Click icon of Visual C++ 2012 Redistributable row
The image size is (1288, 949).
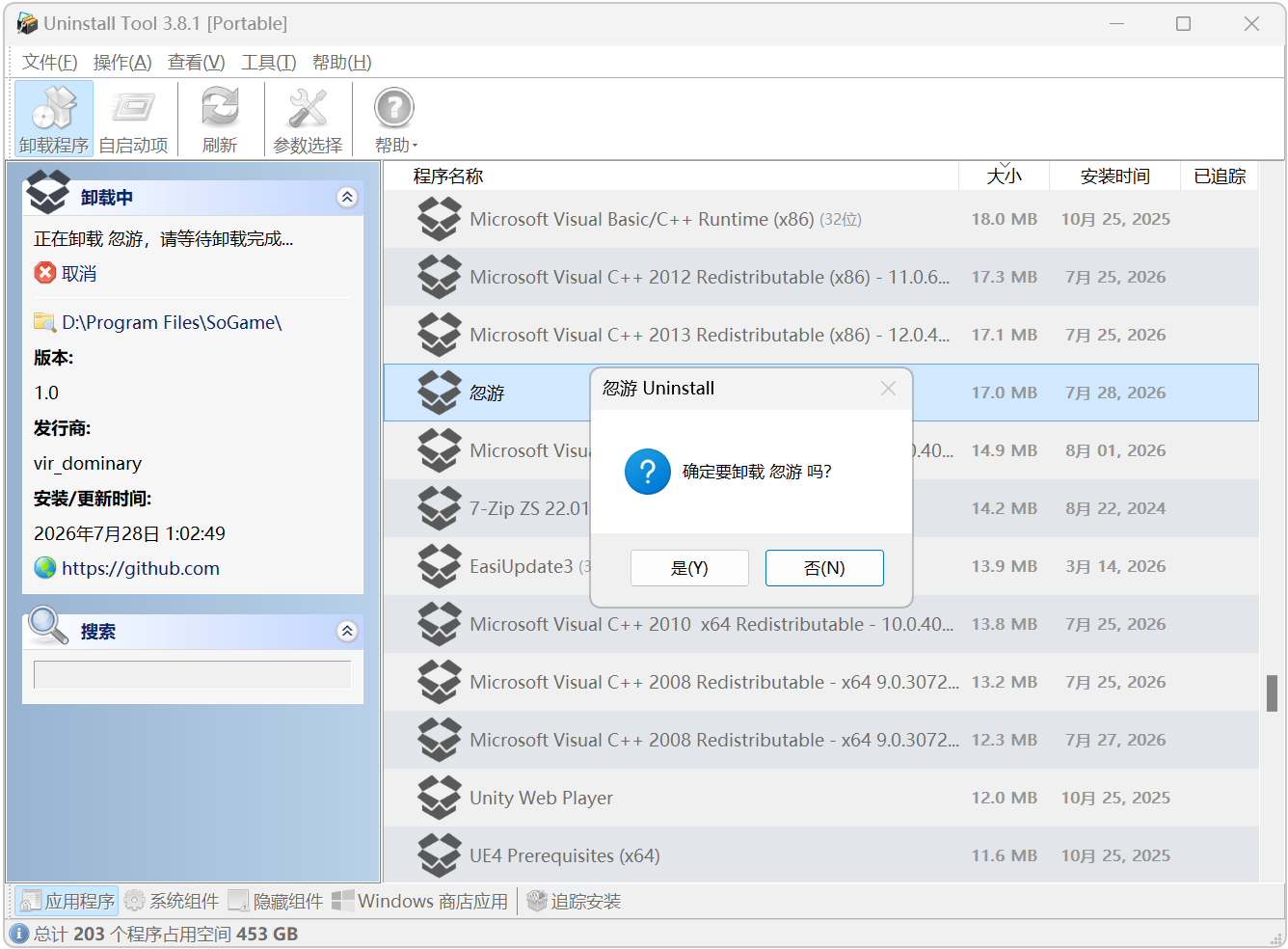(x=440, y=277)
